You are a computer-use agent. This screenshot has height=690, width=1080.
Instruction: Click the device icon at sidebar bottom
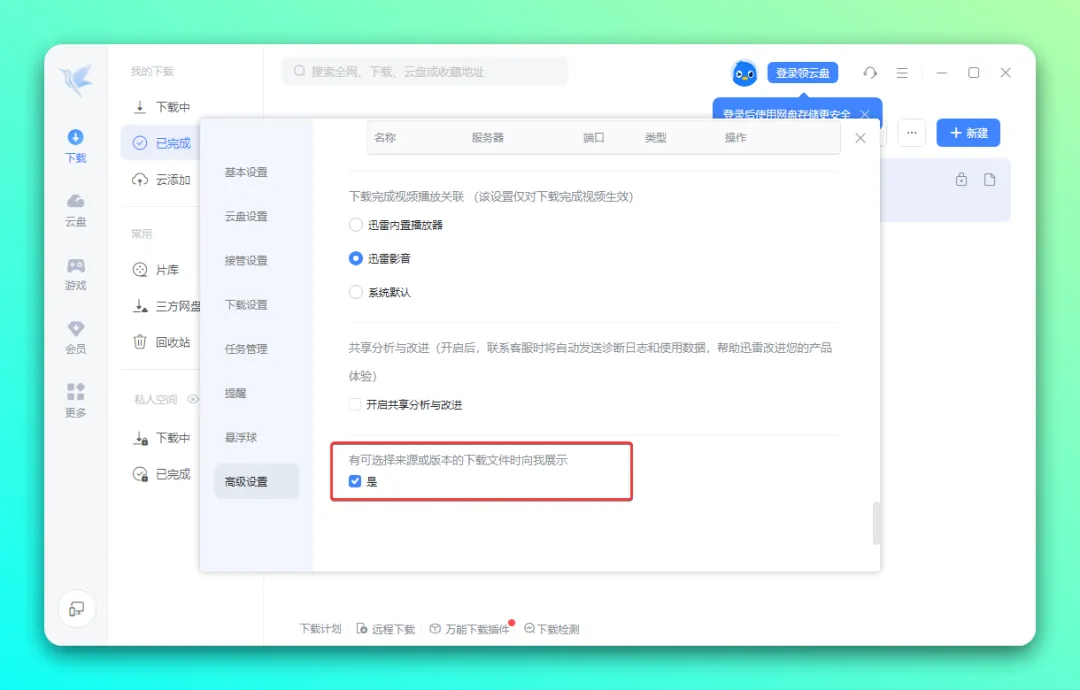click(76, 609)
